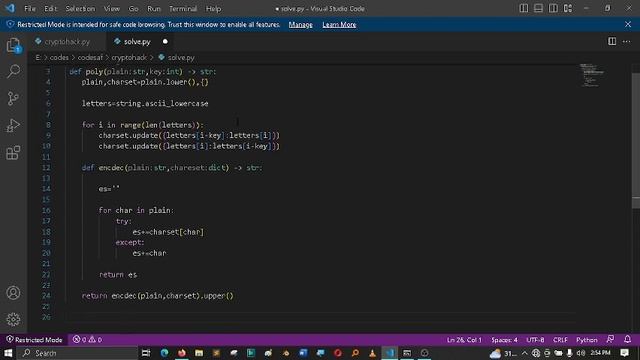
Task: Open the Windows Start menu
Action: point(8,353)
